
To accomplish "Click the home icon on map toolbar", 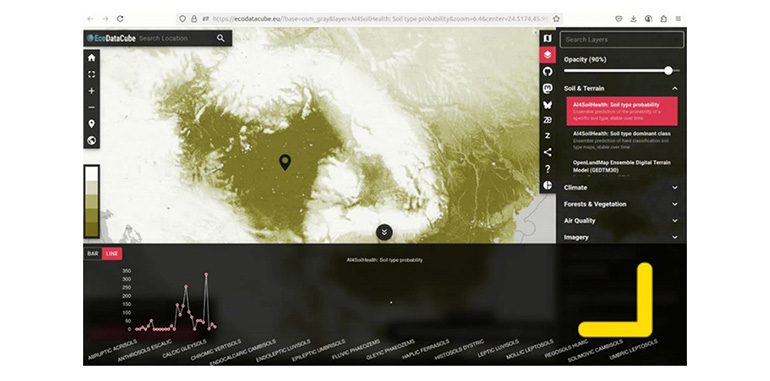I will [91, 58].
